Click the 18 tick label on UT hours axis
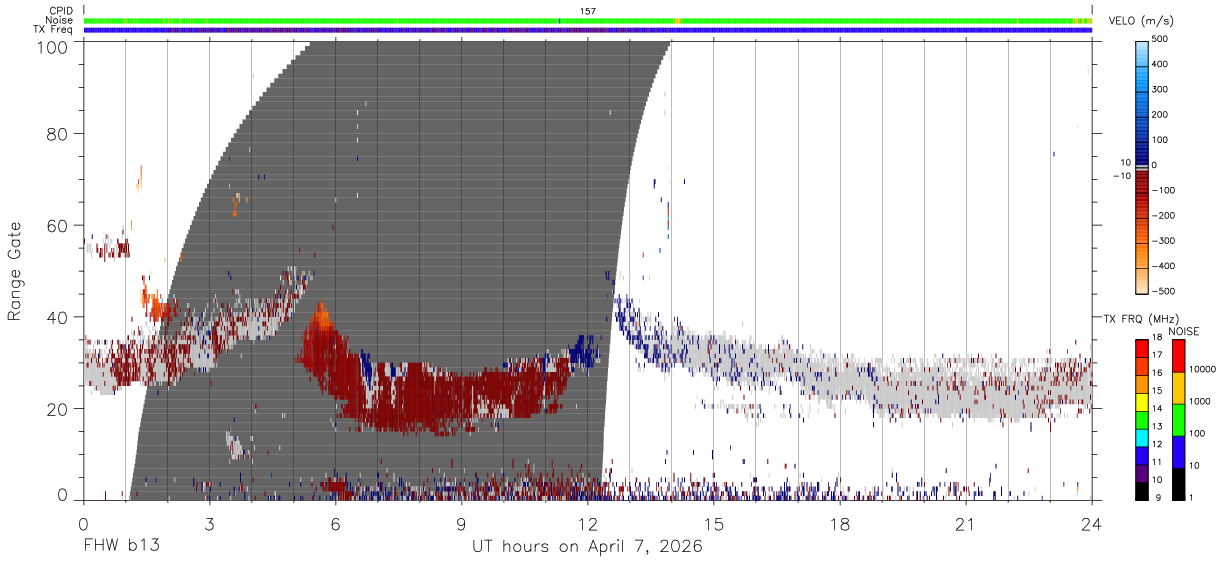The image size is (1228, 567). pos(840,524)
